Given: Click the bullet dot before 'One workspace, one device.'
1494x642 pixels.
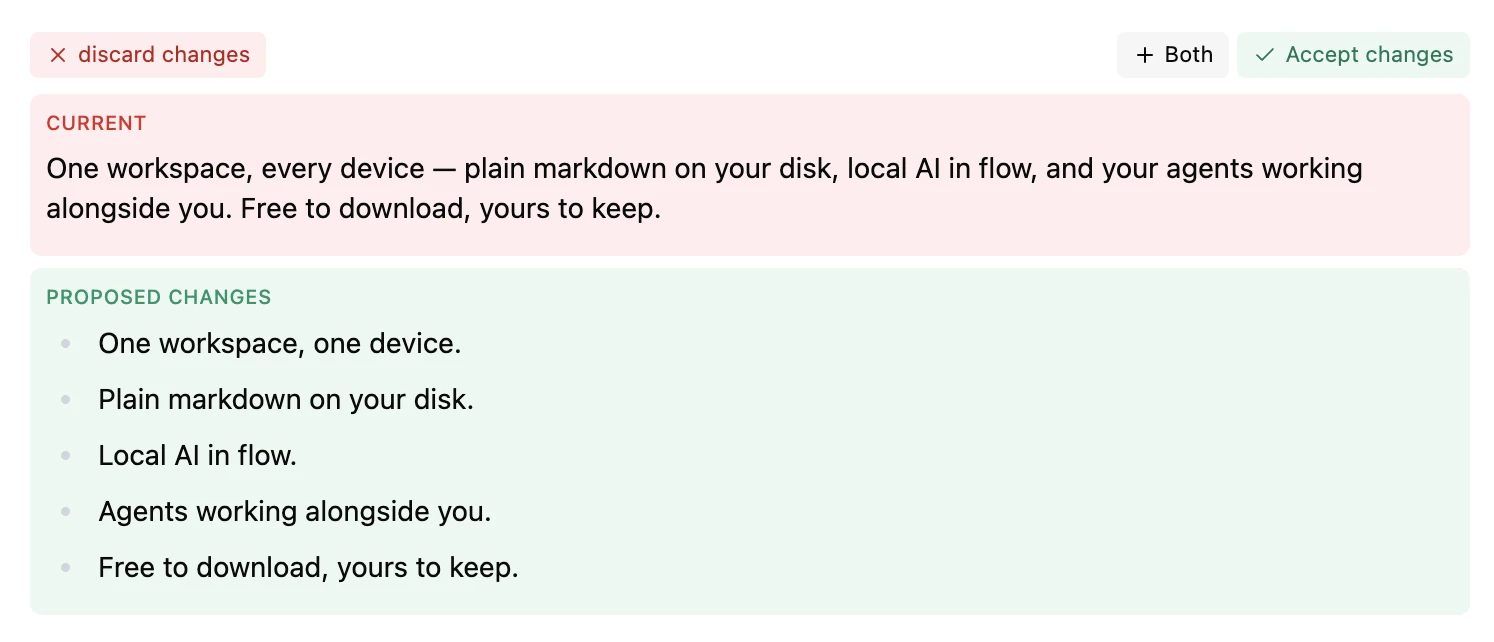Looking at the screenshot, I should 66,344.
